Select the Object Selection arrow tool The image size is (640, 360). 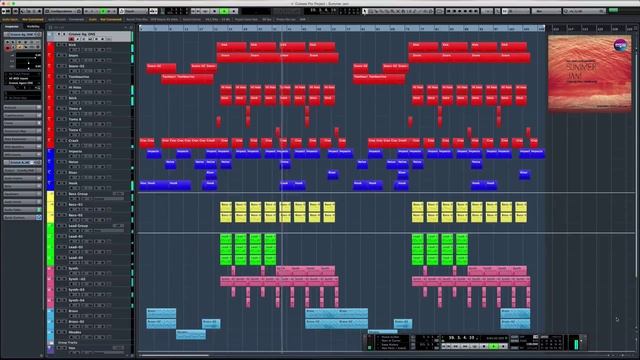(x=365, y=11)
